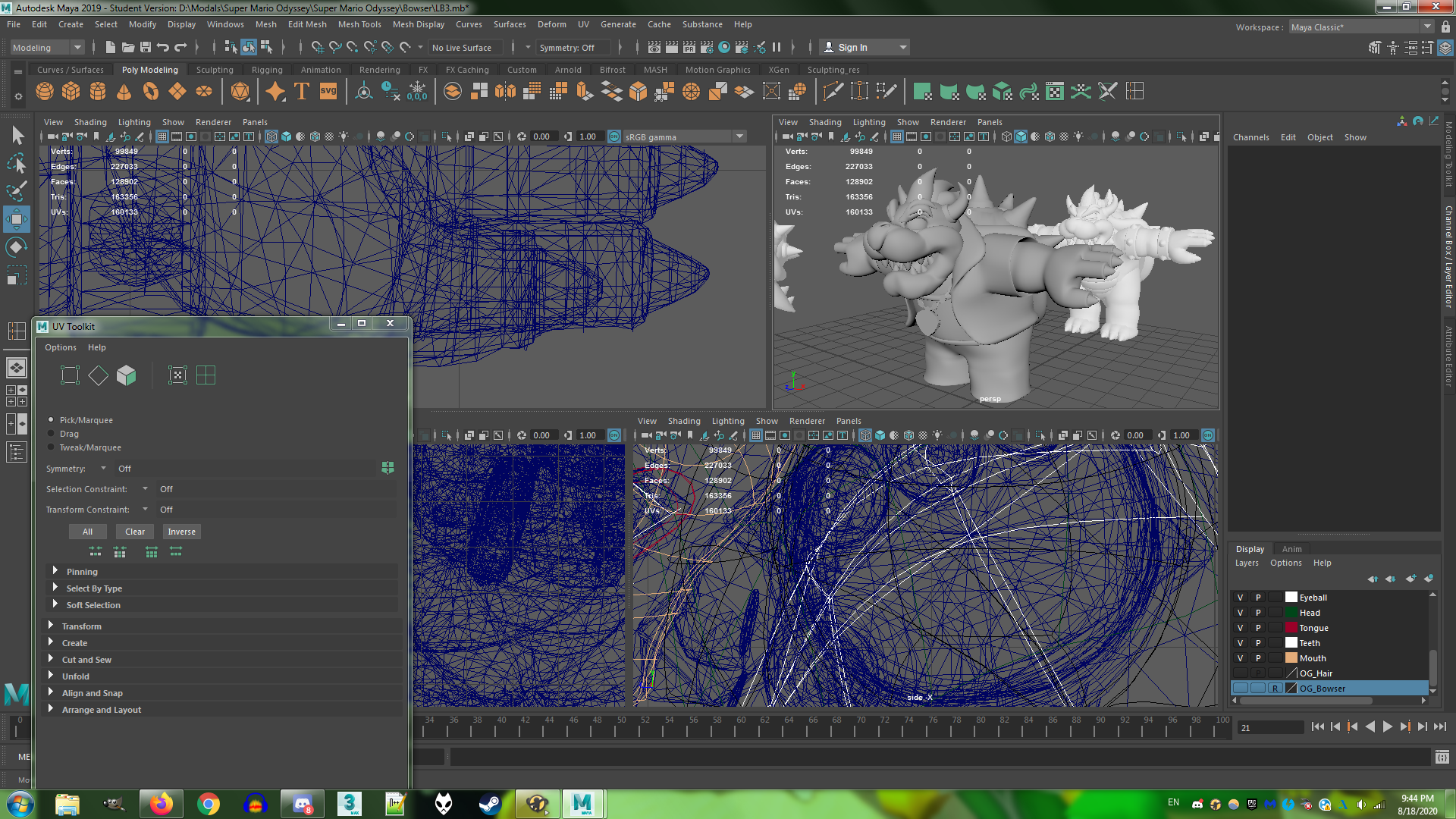This screenshot has width=1456, height=819.
Task: Toggle R display type of OG_Bowser layer
Action: click(1276, 689)
